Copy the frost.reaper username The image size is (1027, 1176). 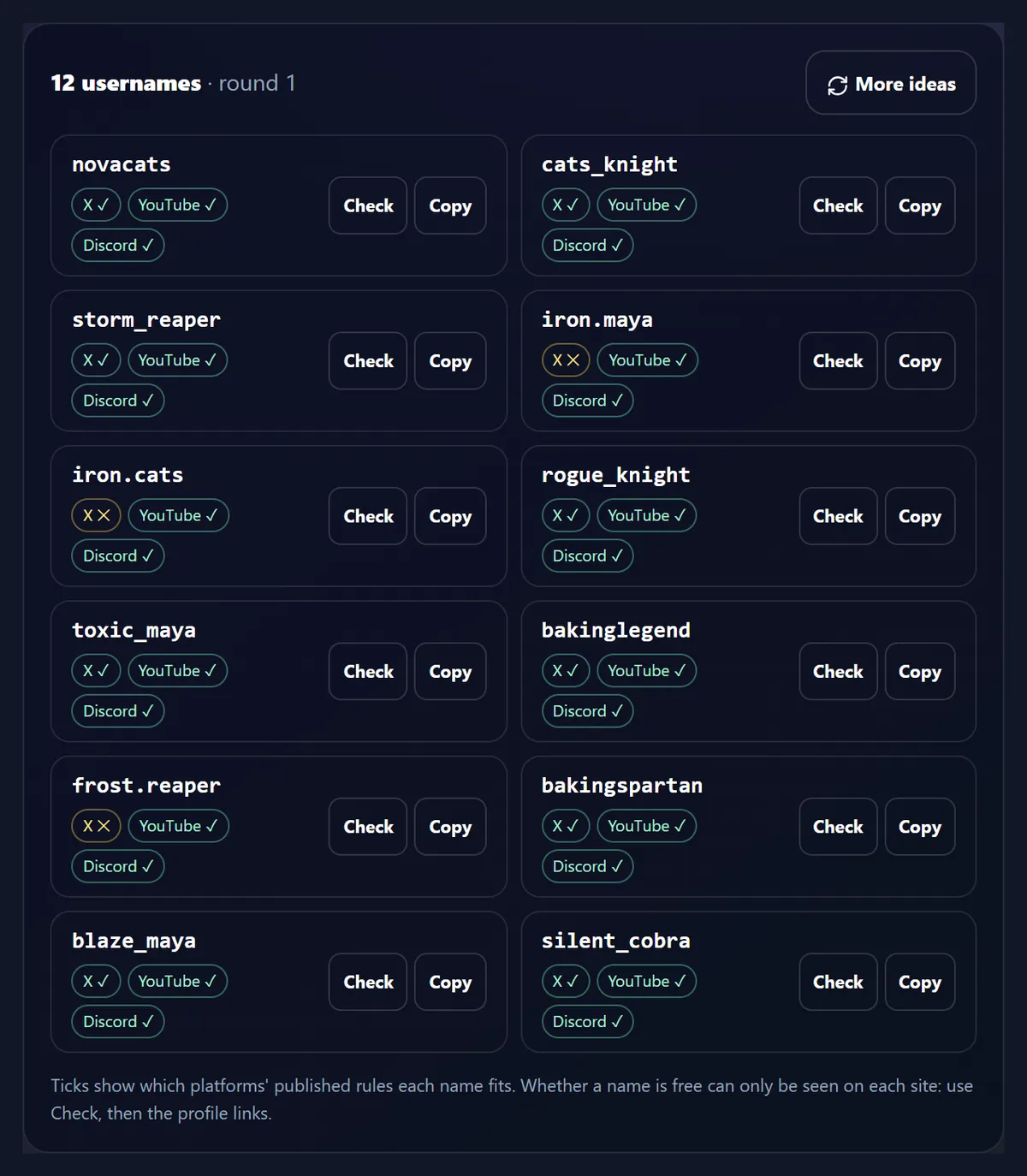[450, 827]
